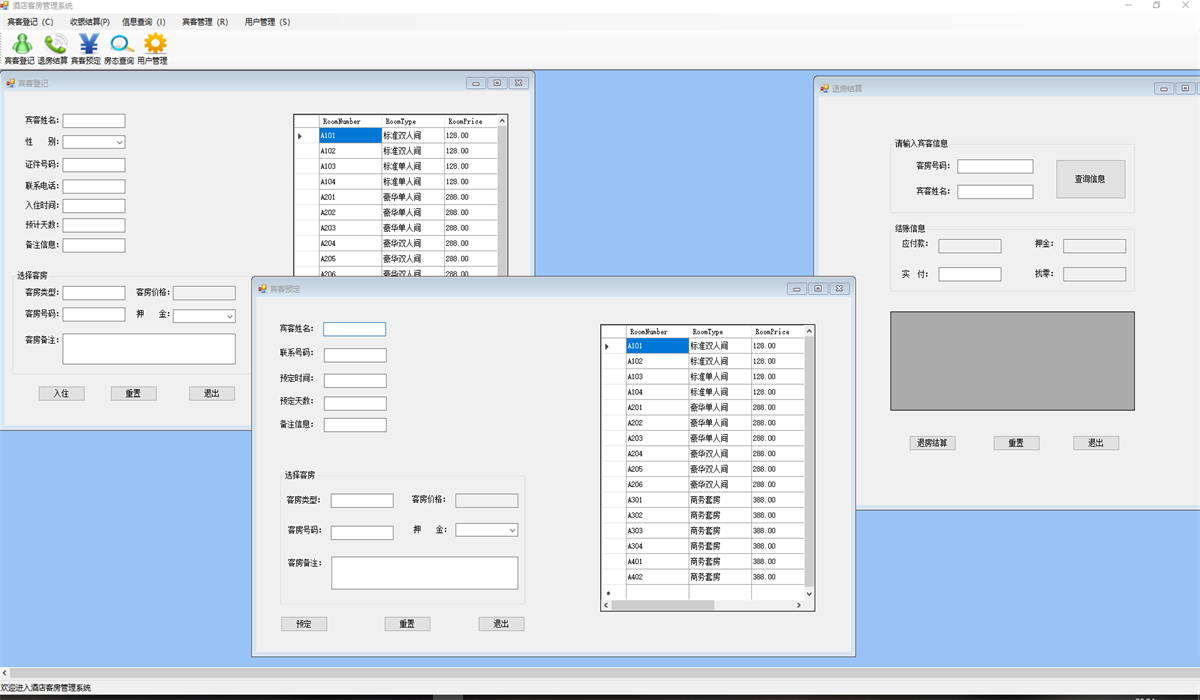1200x700 pixels.
Task: Click 退出 button in 退房结算 window
Action: [1096, 443]
